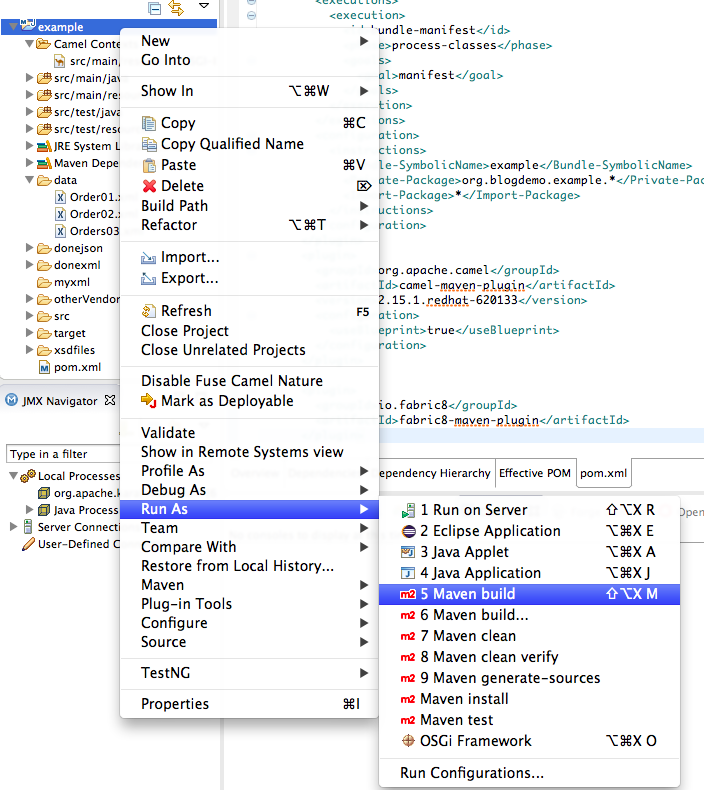Switch to the pom.xml editor tab
Viewport: 704px width, 790px height.
click(x=604, y=474)
